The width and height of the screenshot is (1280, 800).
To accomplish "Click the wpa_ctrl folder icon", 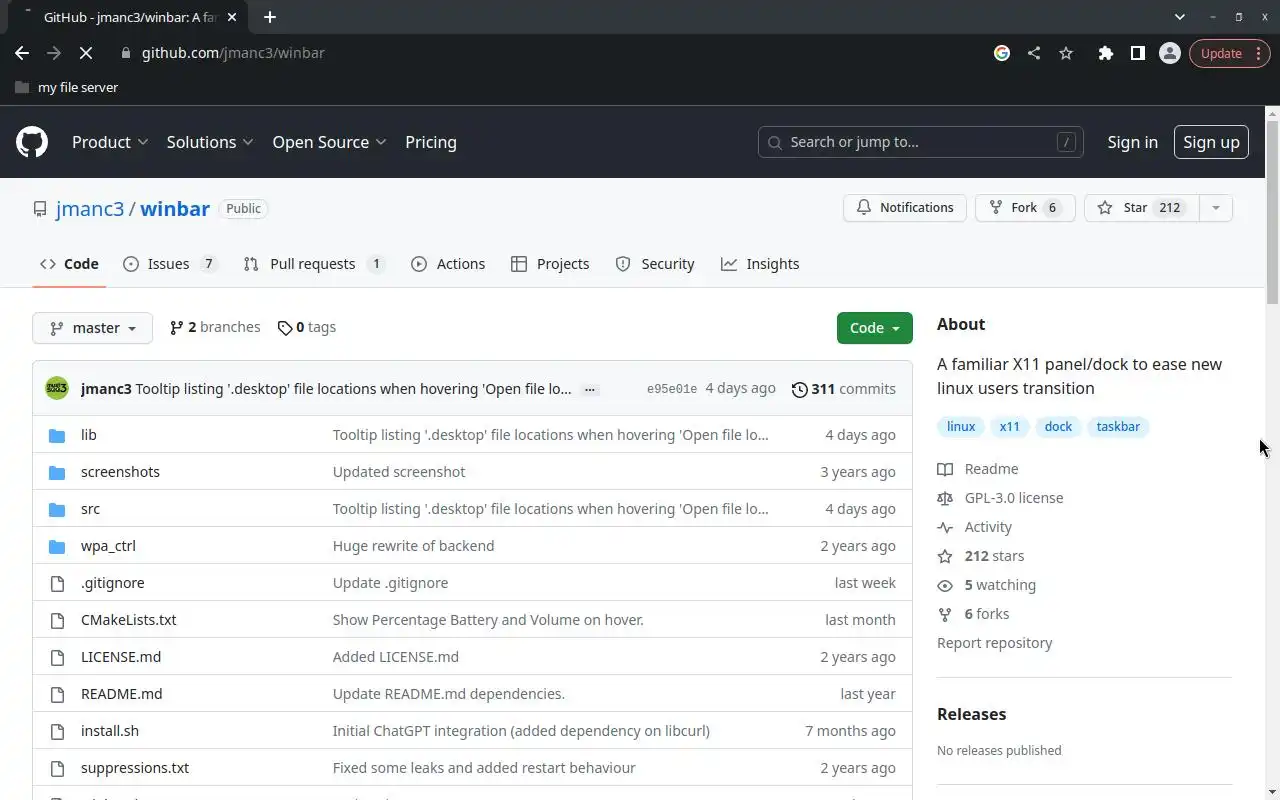I will tap(57, 546).
